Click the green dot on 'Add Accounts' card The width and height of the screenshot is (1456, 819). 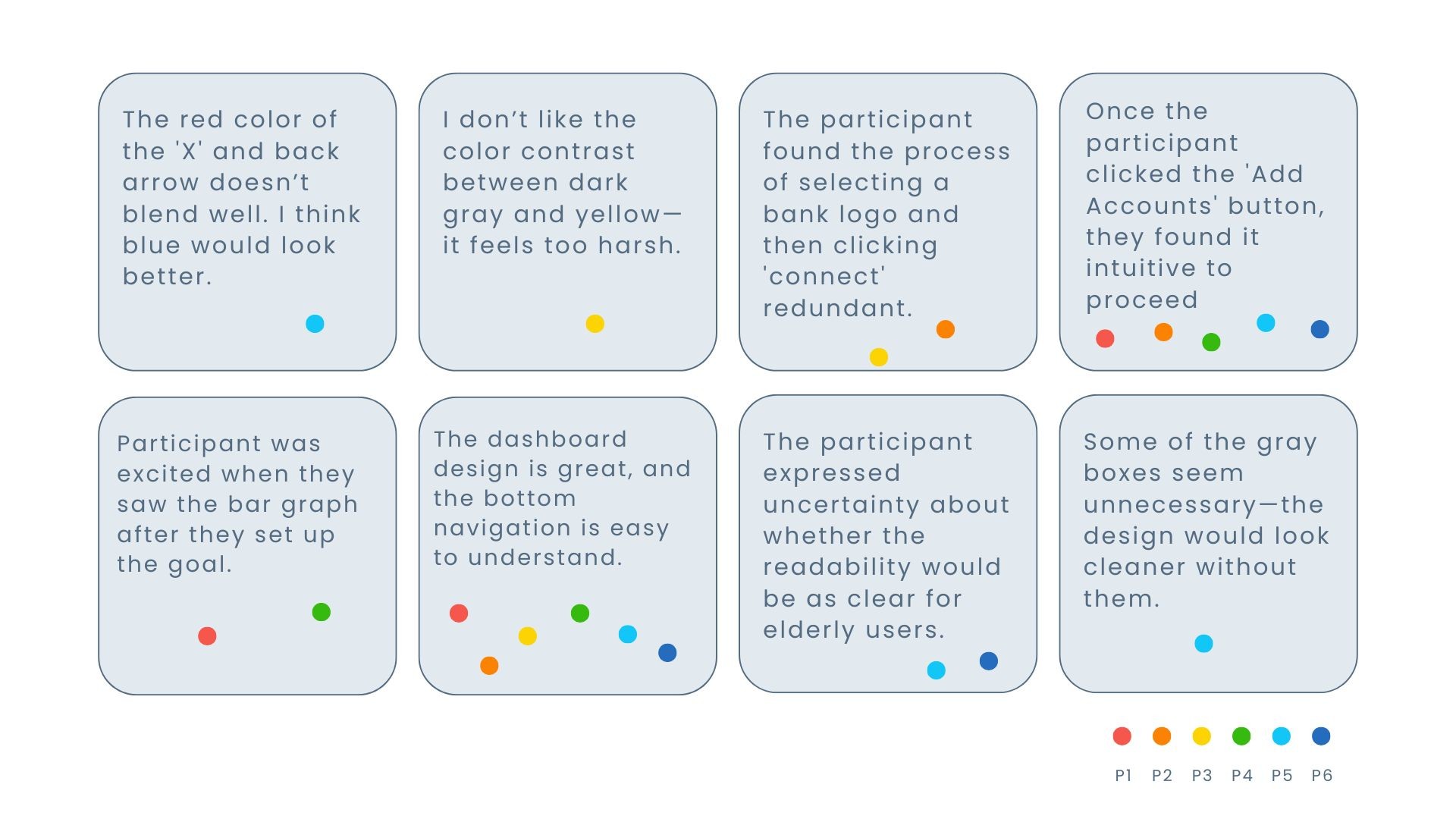(x=1211, y=342)
